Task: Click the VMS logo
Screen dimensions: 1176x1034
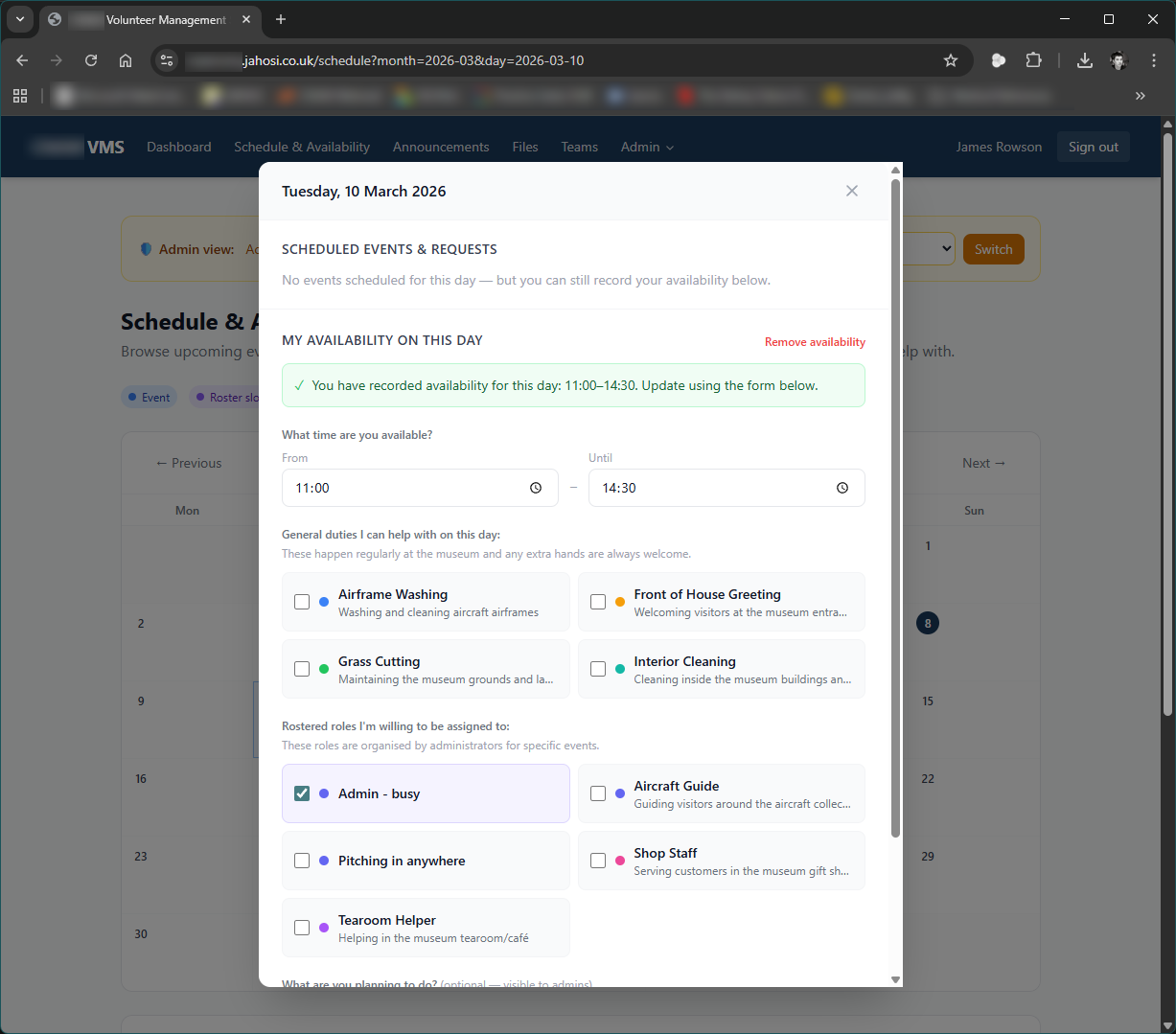Action: (x=77, y=147)
